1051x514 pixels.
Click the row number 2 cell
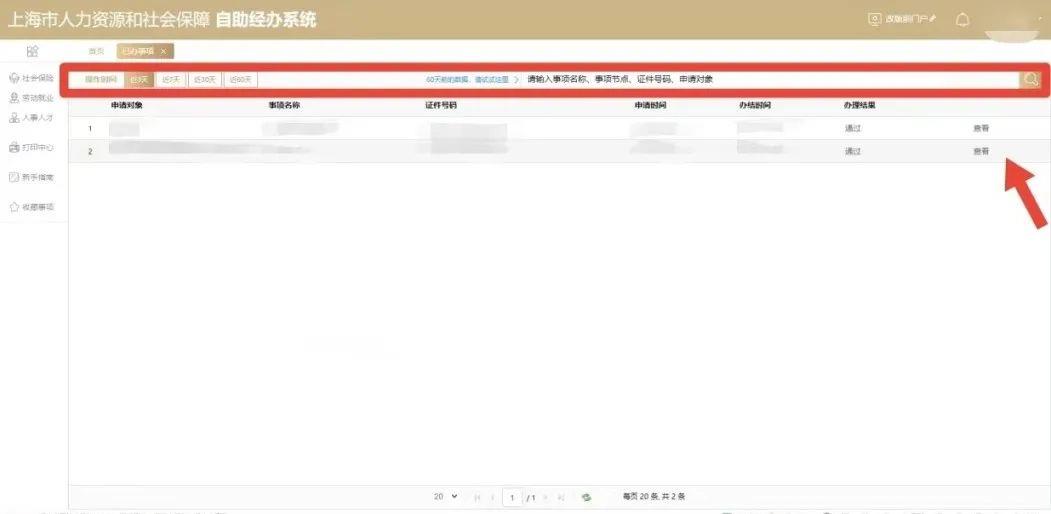point(90,151)
